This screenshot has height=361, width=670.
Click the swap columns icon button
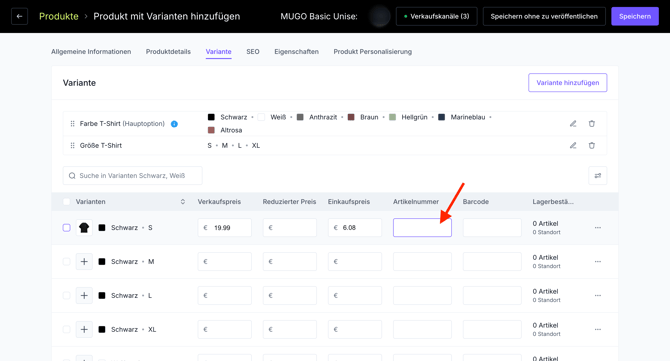point(597,176)
